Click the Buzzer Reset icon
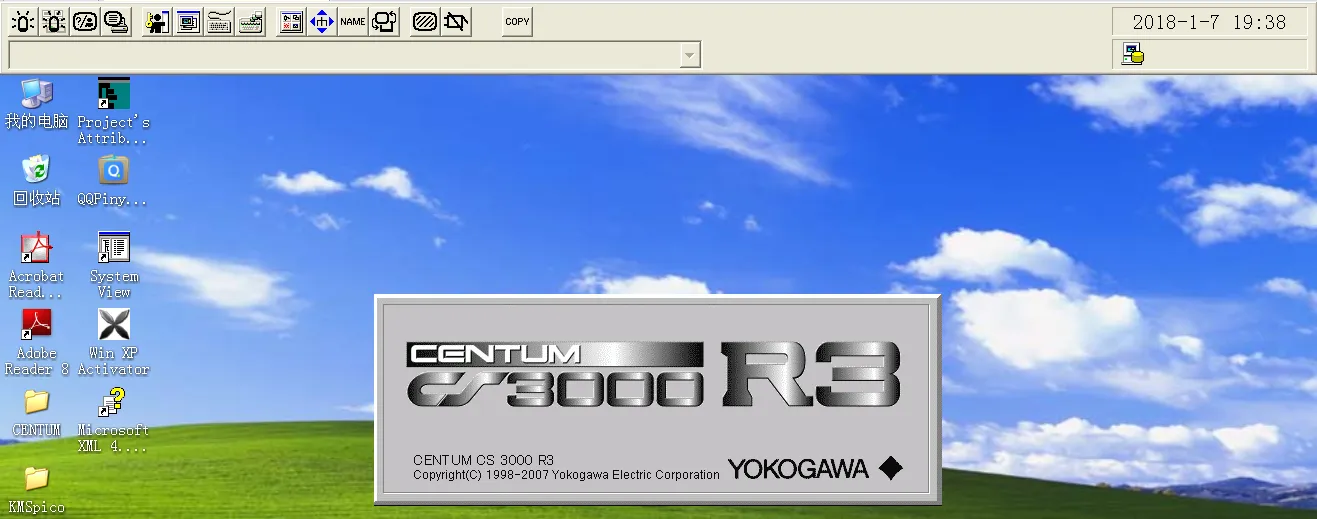Screen dimensions: 1317x519 pos(456,21)
